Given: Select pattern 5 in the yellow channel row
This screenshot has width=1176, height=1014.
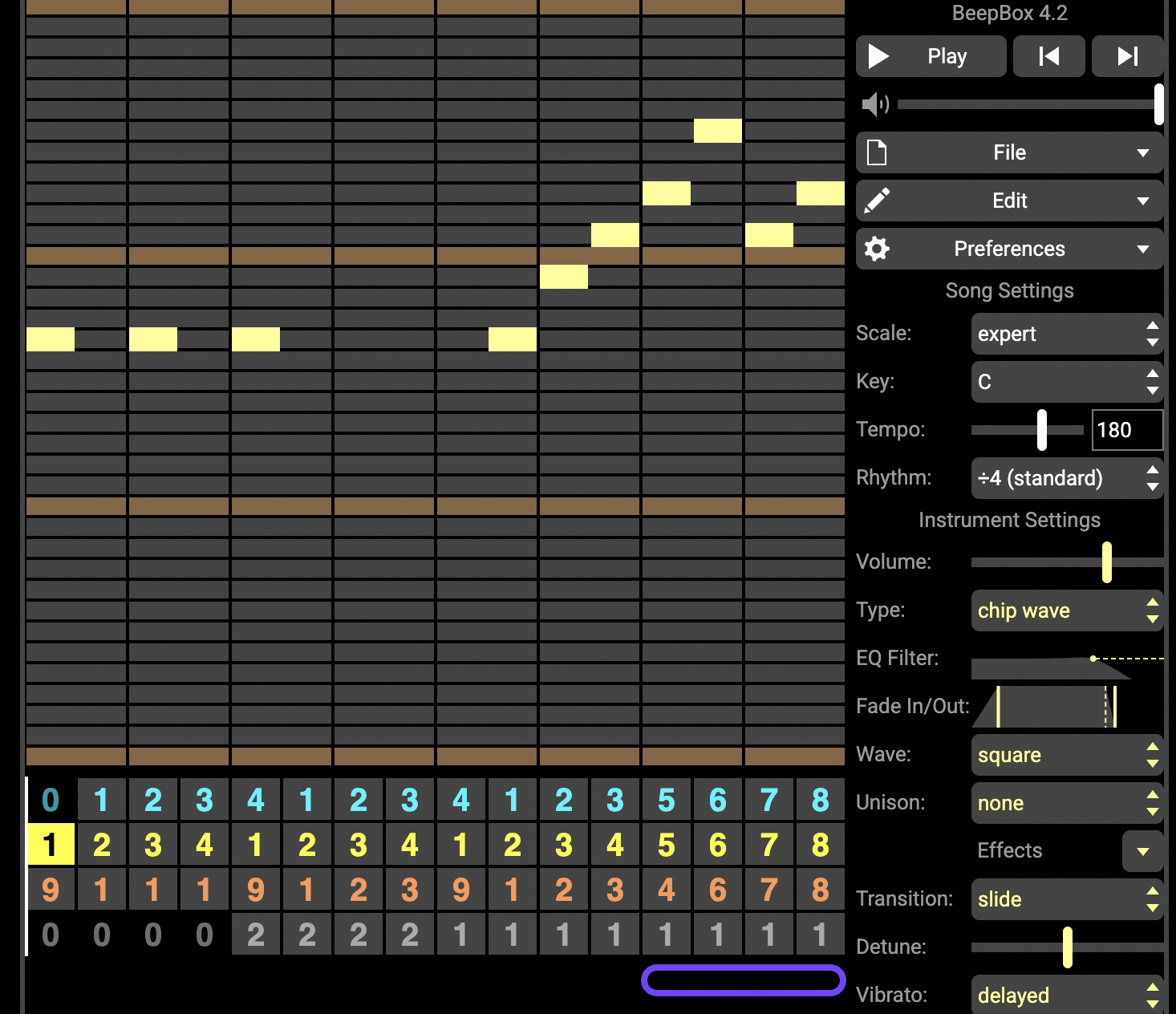Looking at the screenshot, I should click(667, 845).
